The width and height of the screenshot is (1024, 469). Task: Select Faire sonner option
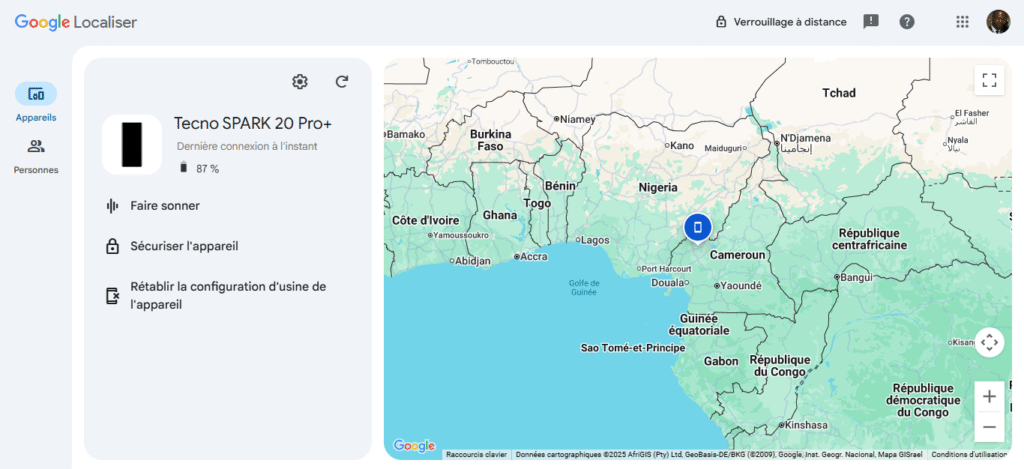[165, 206]
